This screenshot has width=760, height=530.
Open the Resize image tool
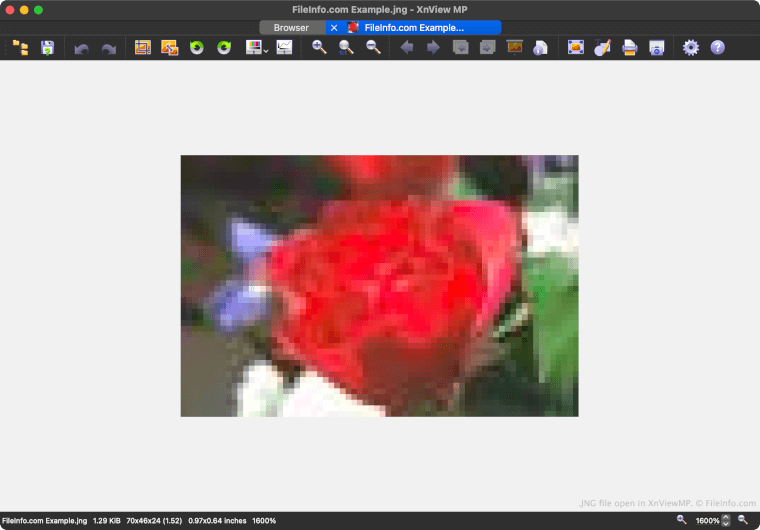click(x=170, y=48)
